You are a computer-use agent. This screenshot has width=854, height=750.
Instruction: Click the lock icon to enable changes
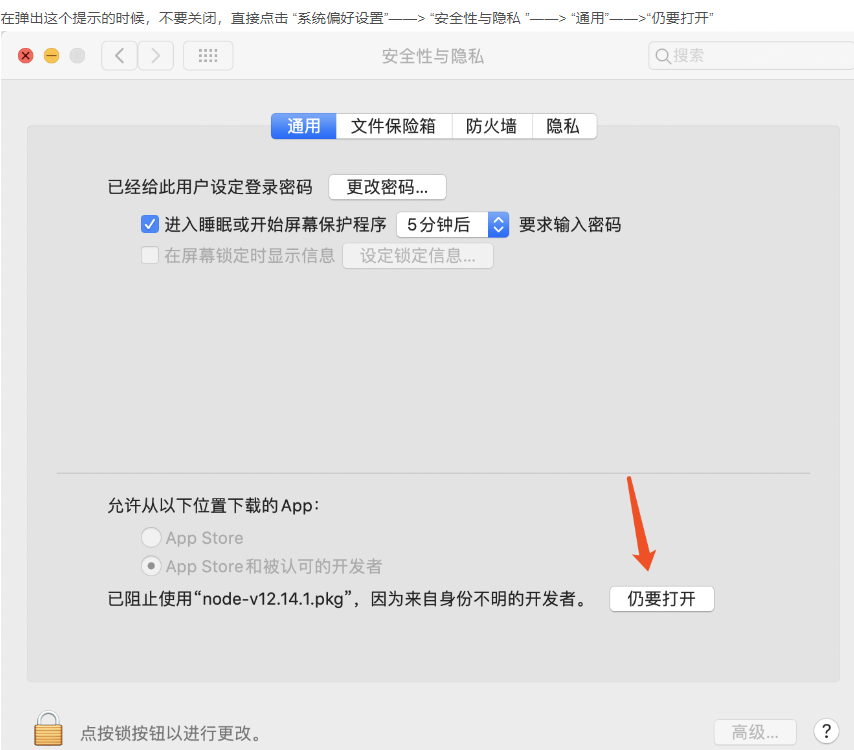pos(48,728)
